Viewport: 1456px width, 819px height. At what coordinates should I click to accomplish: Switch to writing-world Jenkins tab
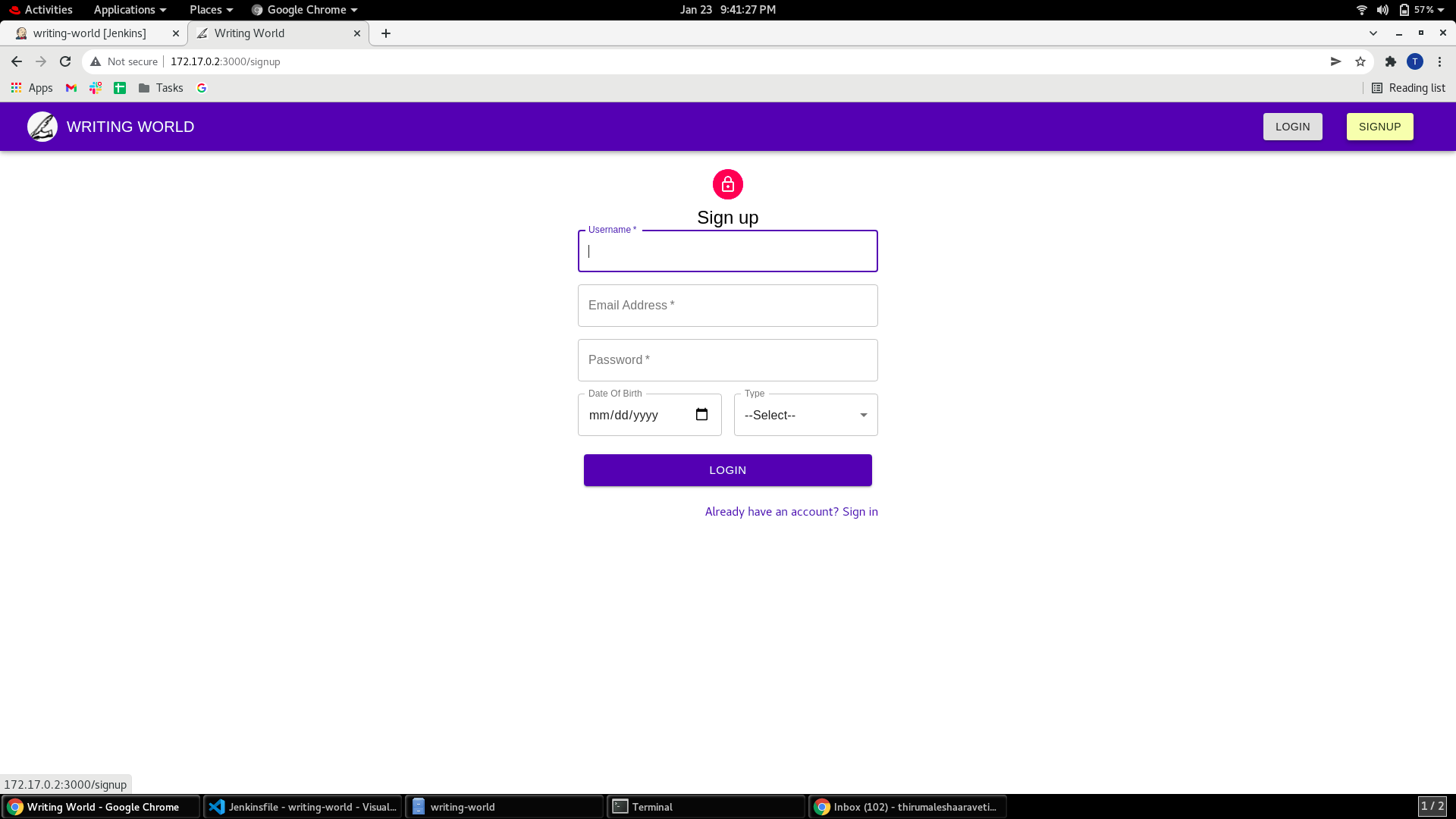90,33
